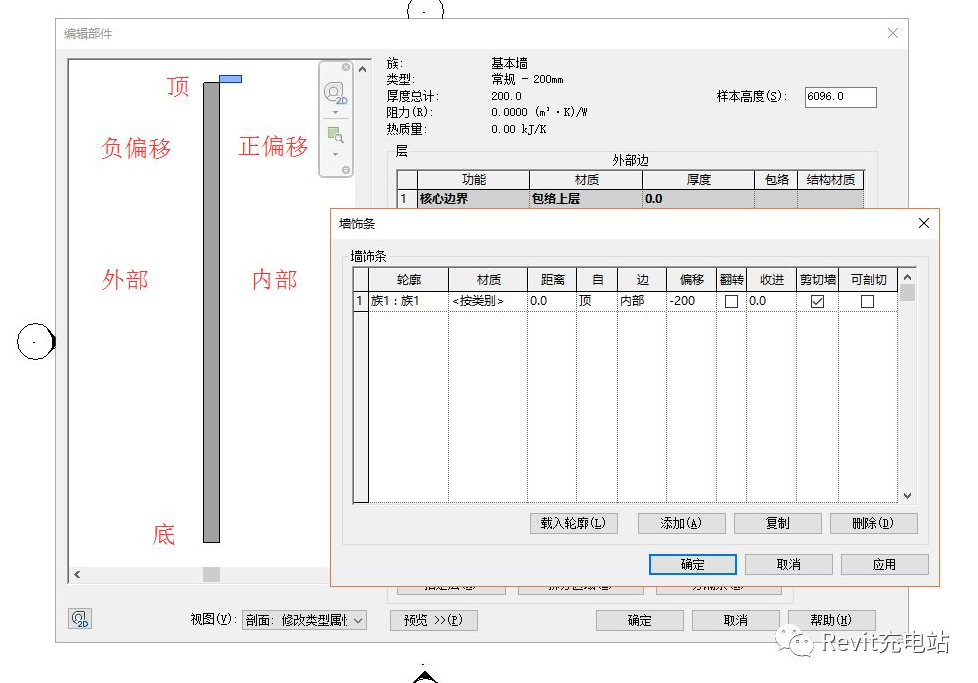
Task: Click the gray wall section in preview
Action: pos(211,312)
